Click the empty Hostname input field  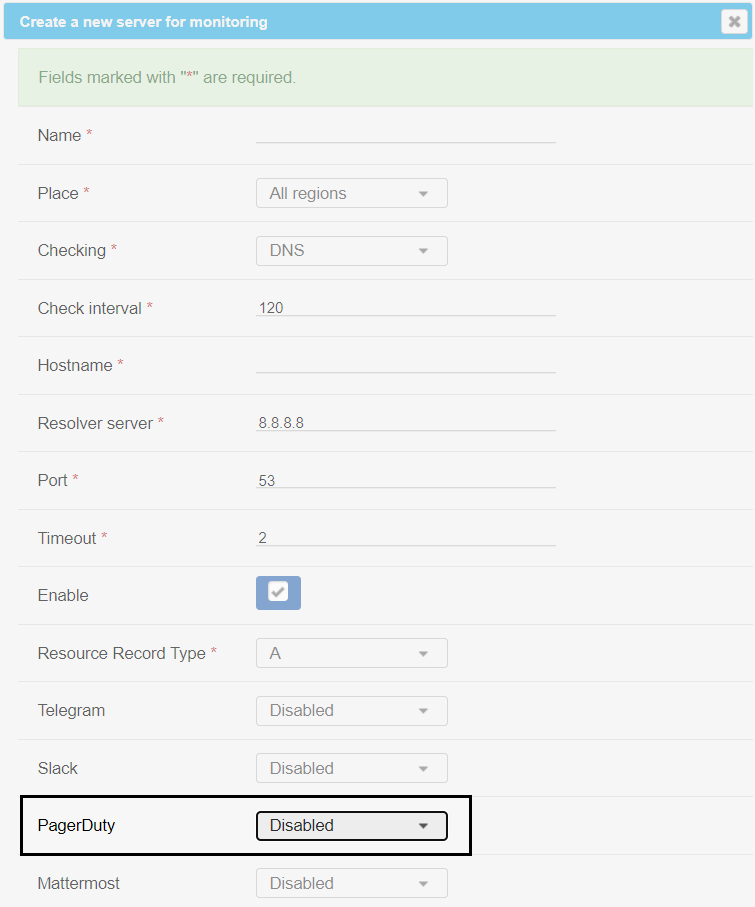[x=405, y=365]
